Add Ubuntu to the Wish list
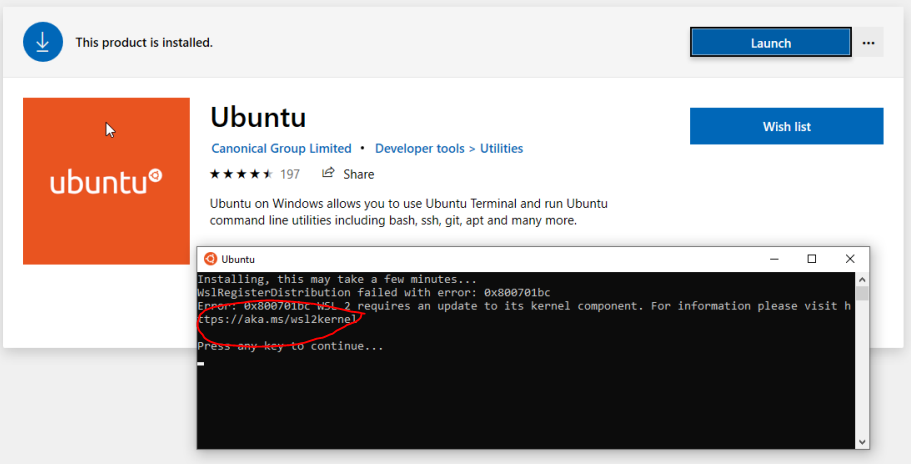 click(x=786, y=127)
